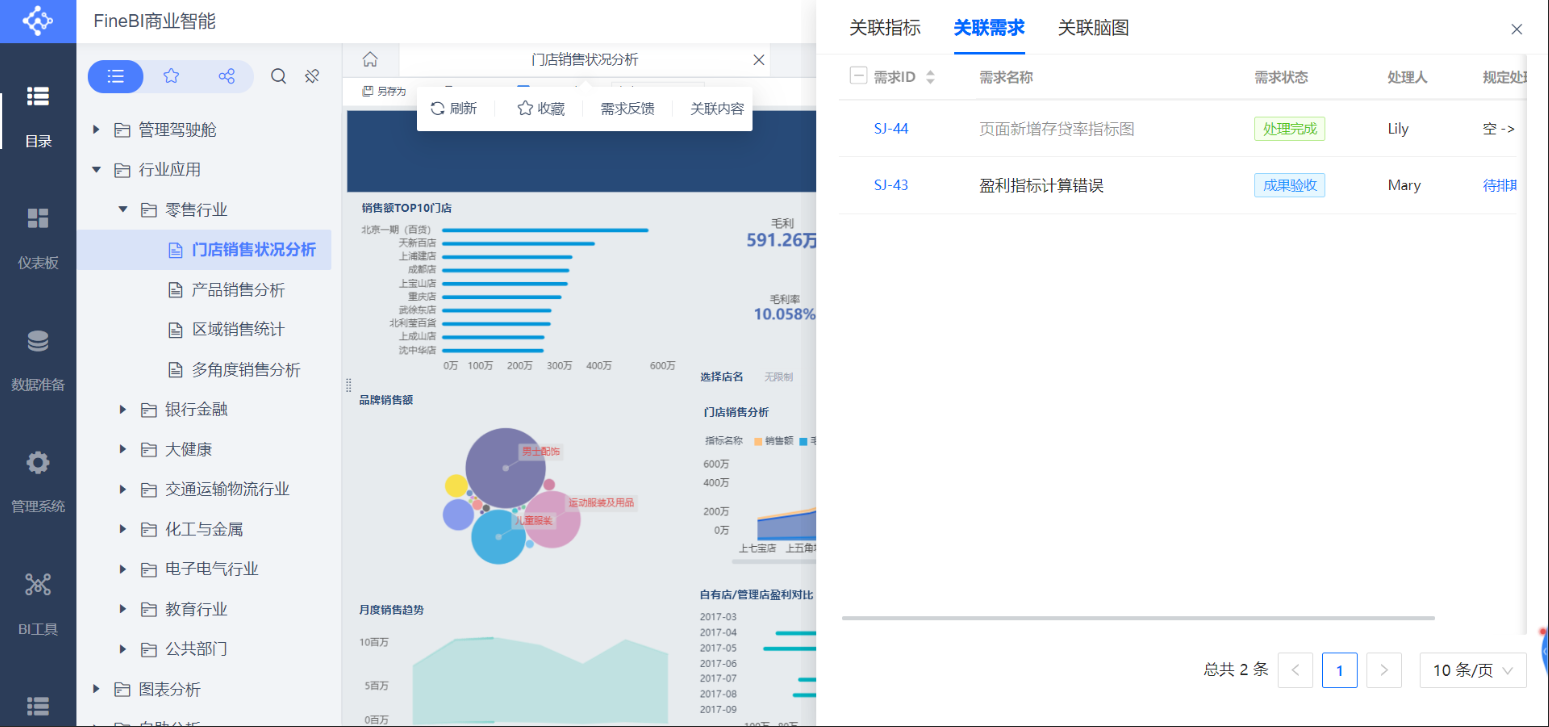Switch to the 关联脑图 tab
1549x727 pixels.
click(x=1094, y=28)
